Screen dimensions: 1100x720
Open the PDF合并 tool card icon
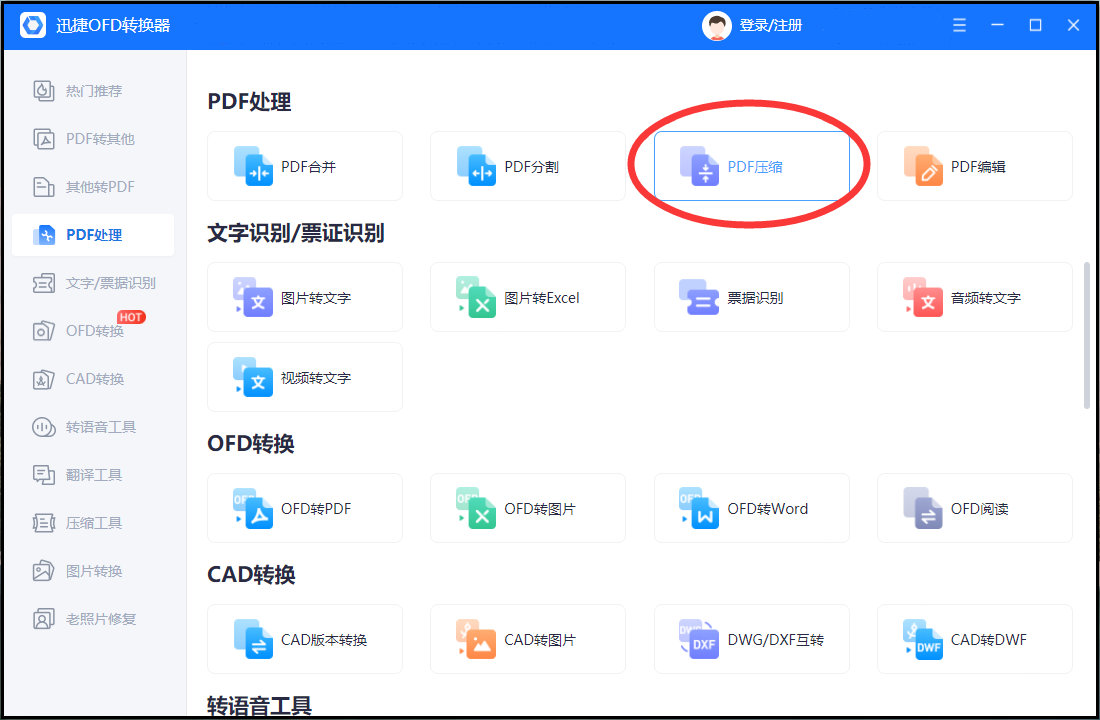click(x=253, y=166)
